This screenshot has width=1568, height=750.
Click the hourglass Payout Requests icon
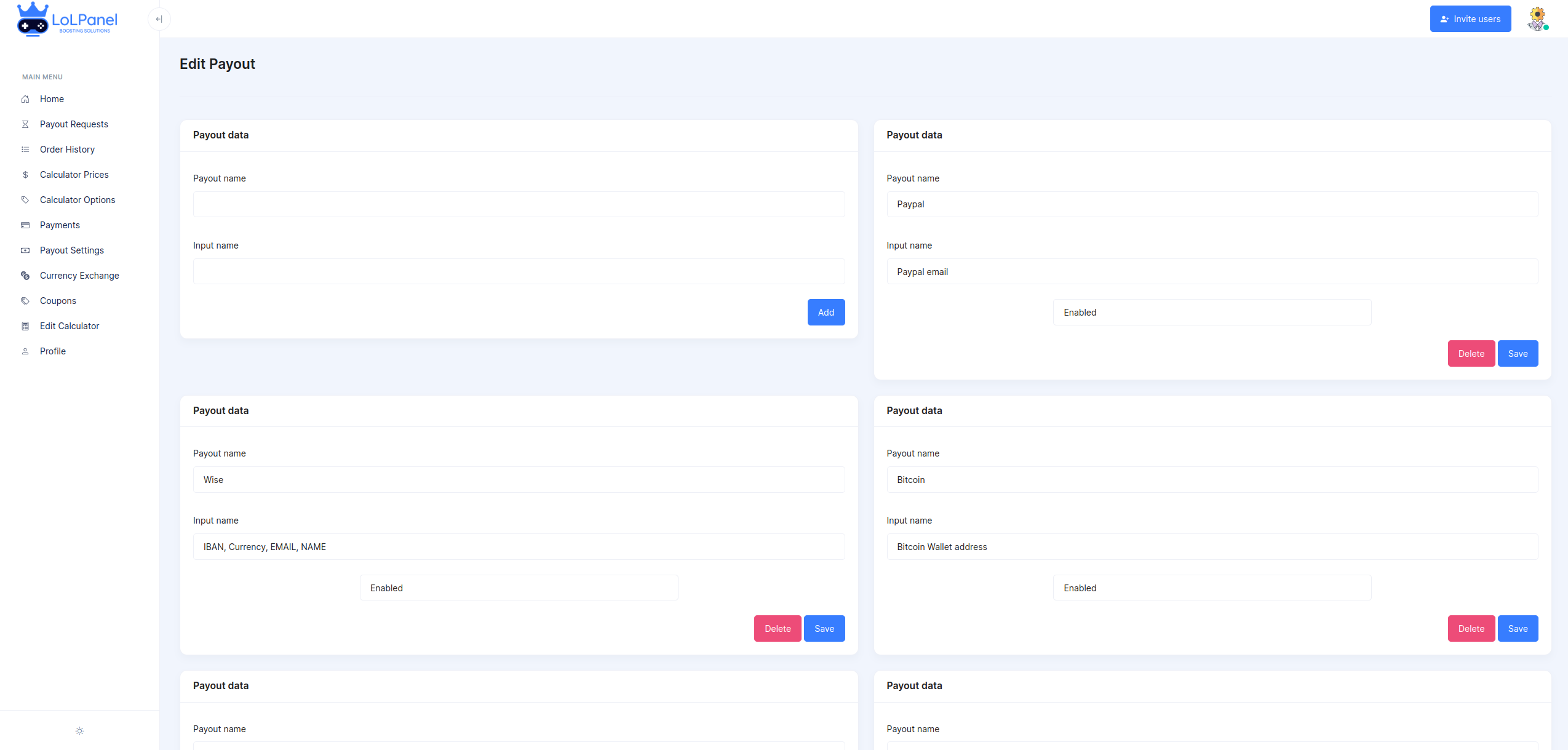coord(25,124)
